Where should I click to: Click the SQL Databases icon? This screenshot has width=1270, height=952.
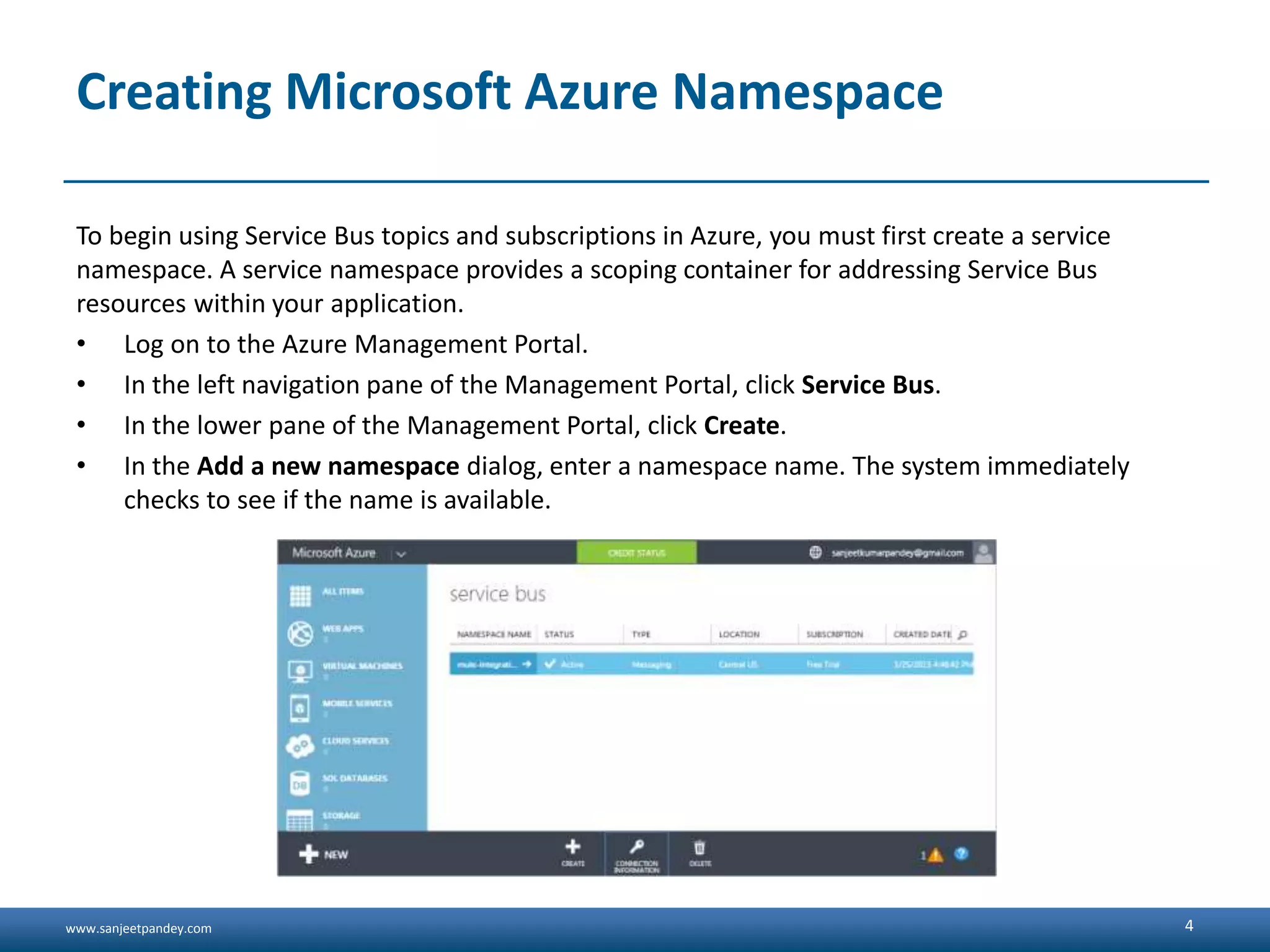pyautogui.click(x=300, y=783)
